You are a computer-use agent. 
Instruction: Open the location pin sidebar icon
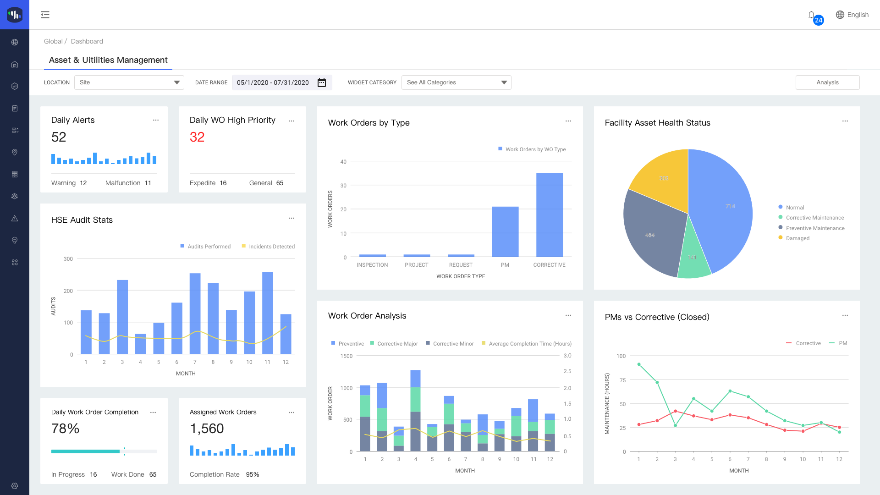click(x=15, y=240)
